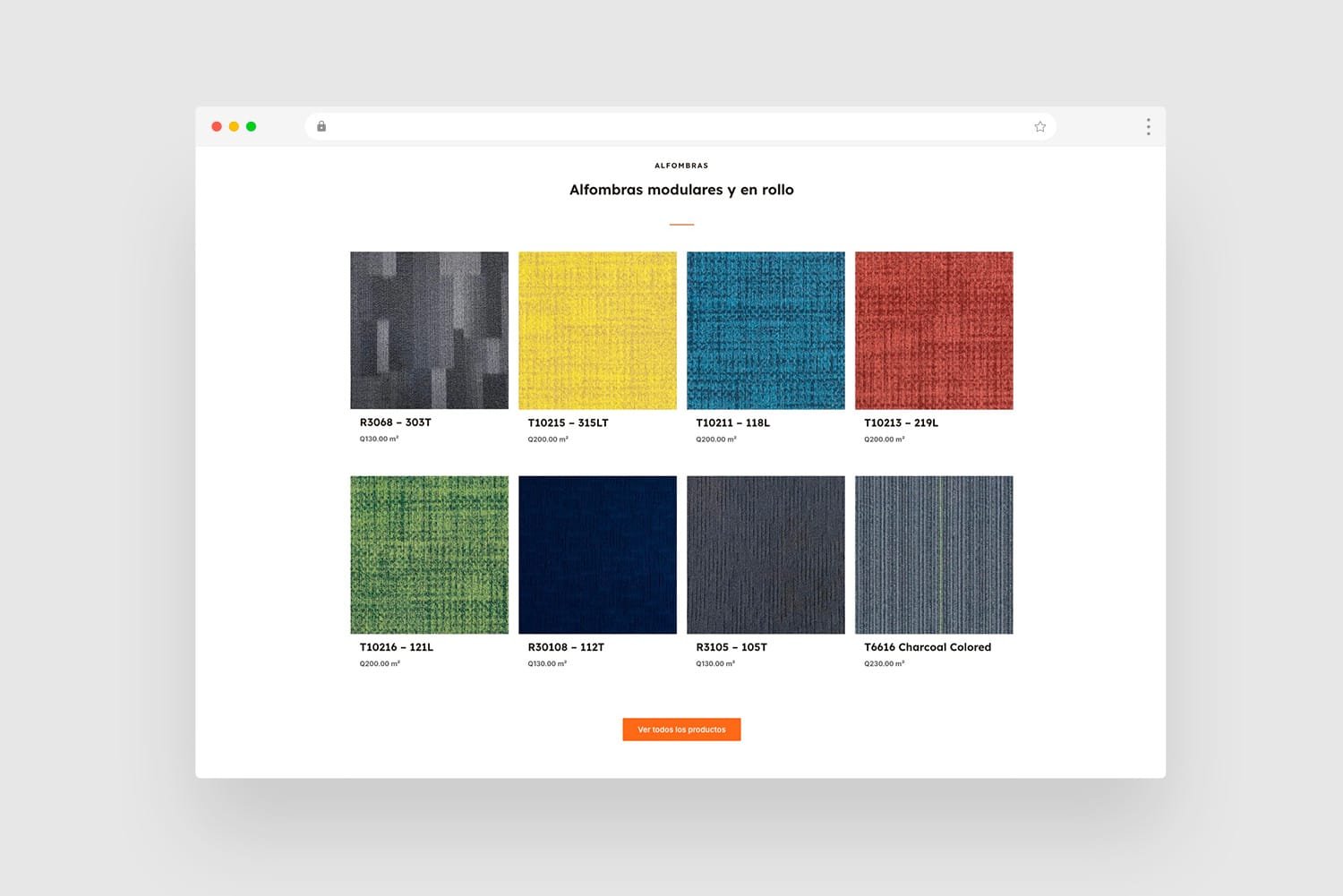
Task: Choose the red T10213 – 219L carpet image
Action: pos(934,330)
